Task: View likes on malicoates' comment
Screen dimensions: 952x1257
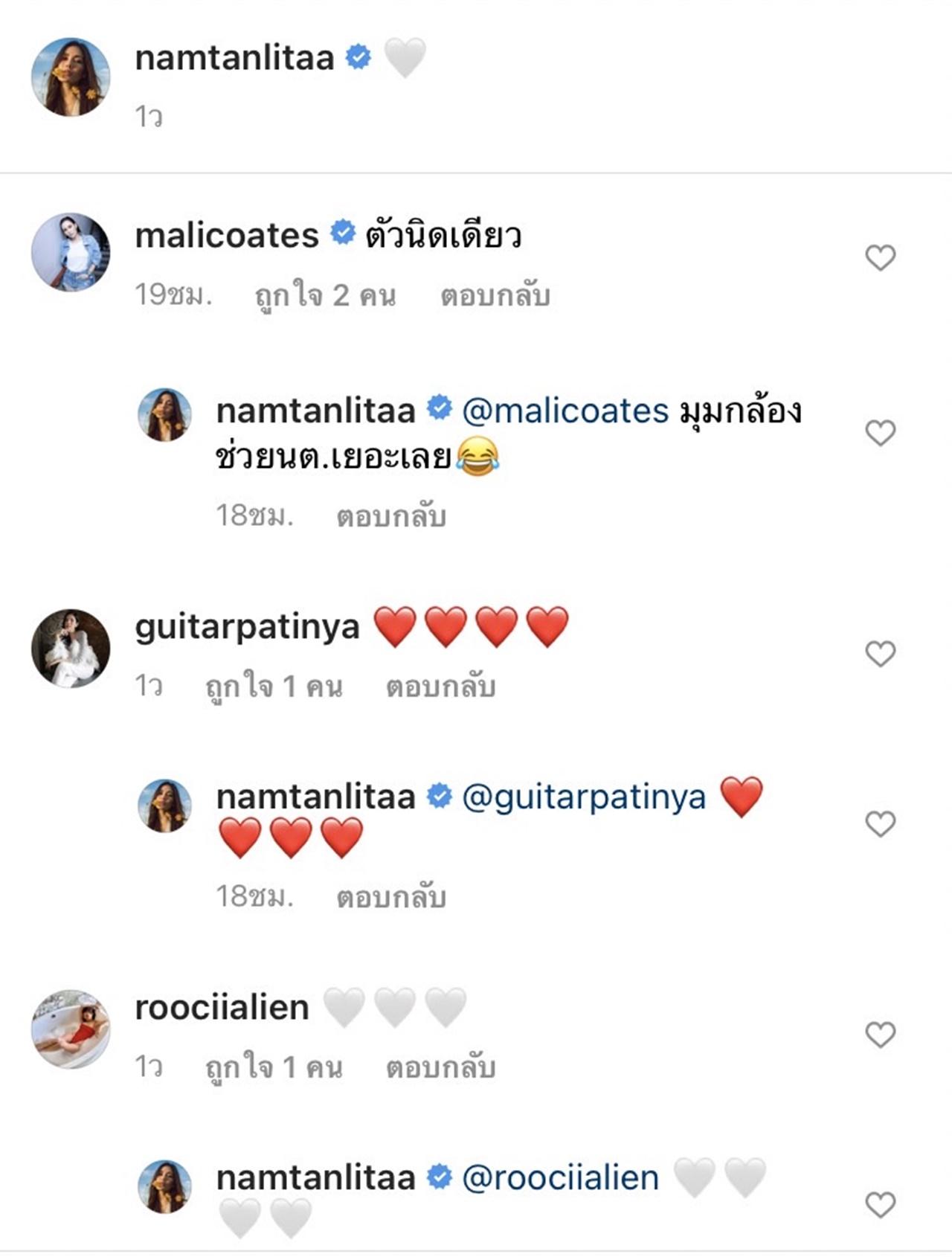Action: pos(325,296)
